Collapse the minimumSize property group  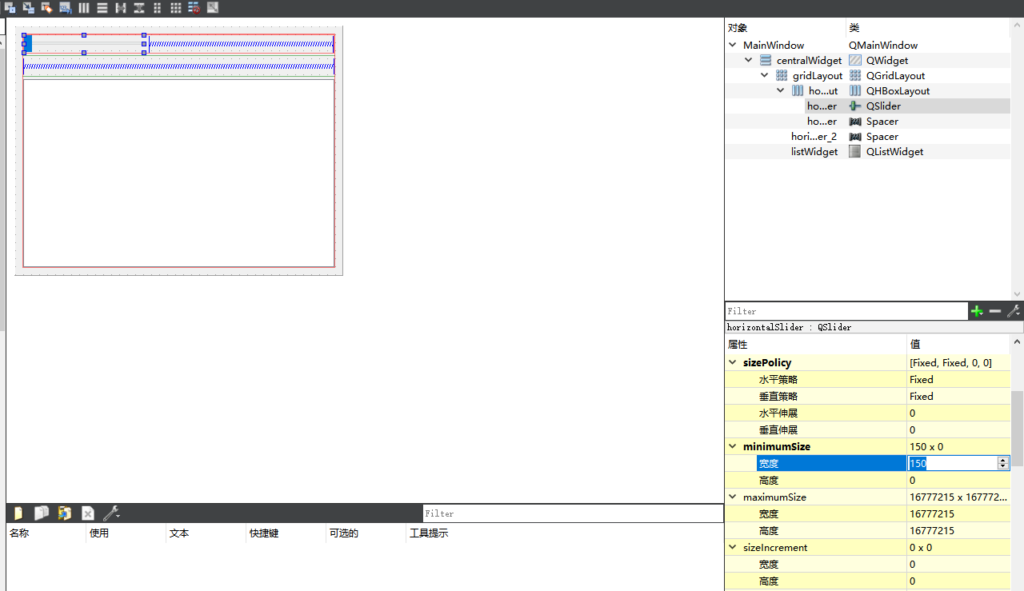tap(733, 447)
